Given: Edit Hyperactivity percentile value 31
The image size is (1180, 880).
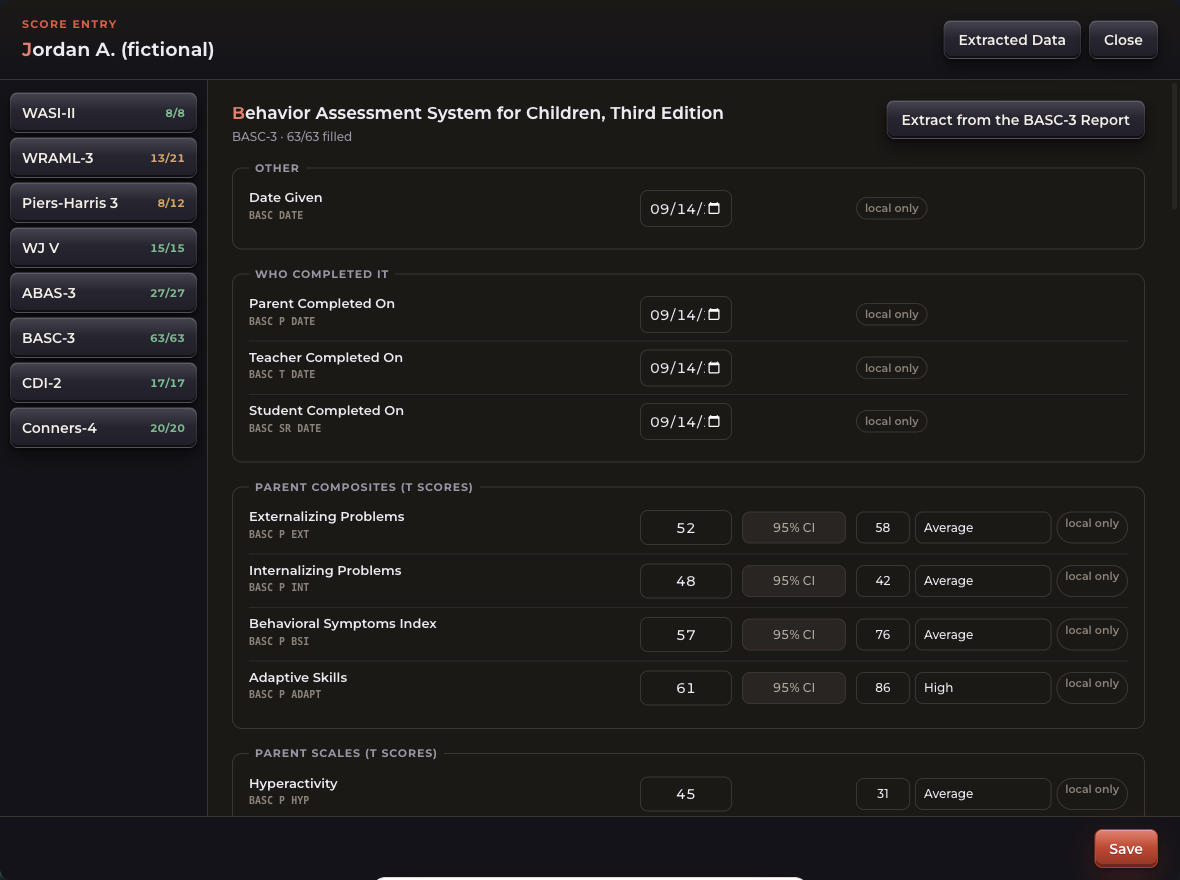Looking at the screenshot, I should coord(883,794).
